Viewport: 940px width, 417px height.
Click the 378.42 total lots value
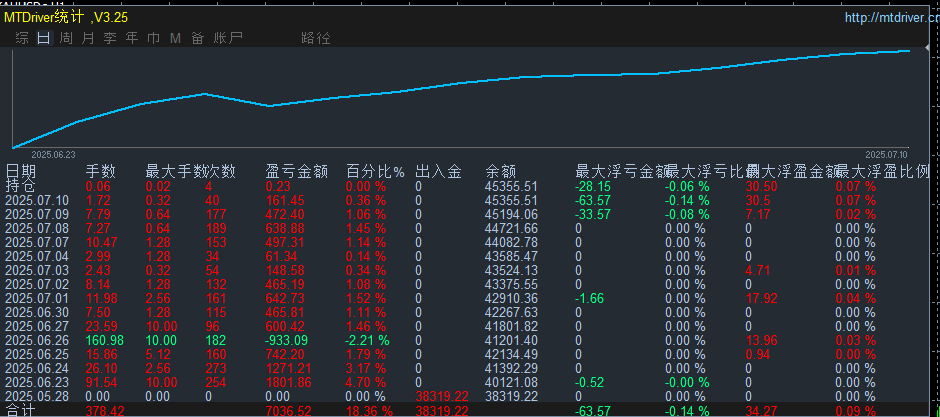click(x=104, y=410)
